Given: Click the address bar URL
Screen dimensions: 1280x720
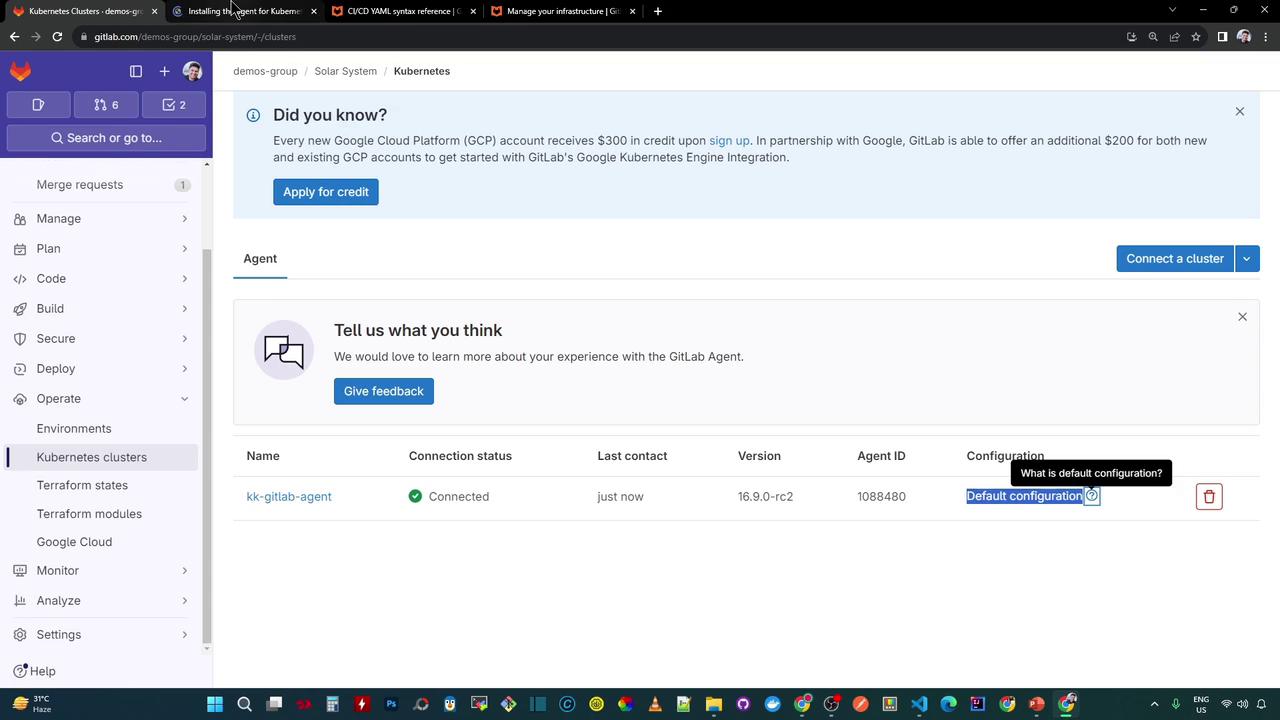Looking at the screenshot, I should pos(195,37).
